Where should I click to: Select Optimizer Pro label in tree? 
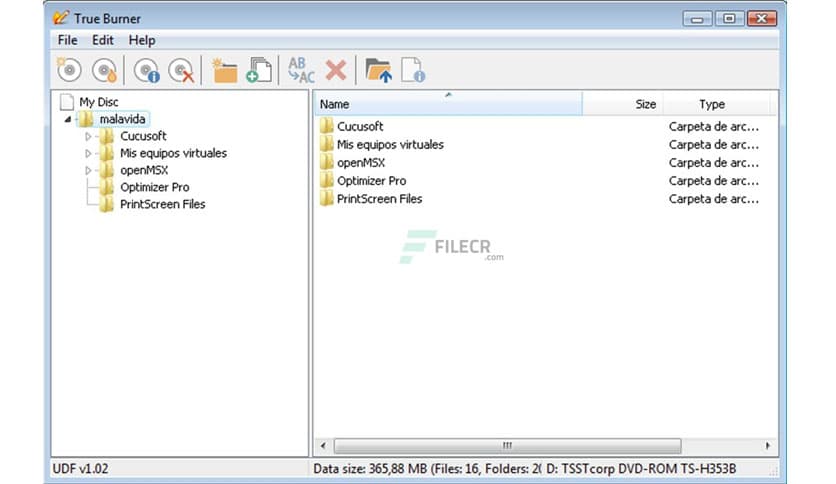tap(155, 187)
